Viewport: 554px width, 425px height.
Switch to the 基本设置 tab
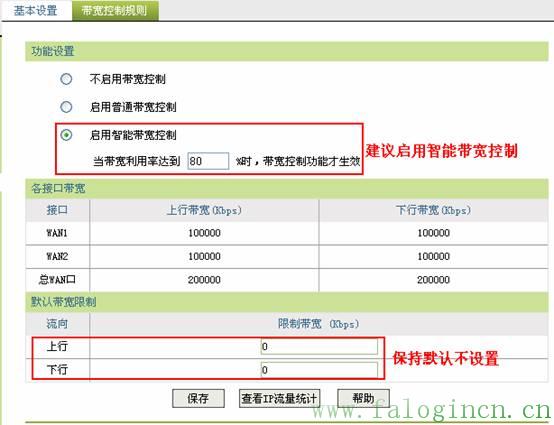35,10
